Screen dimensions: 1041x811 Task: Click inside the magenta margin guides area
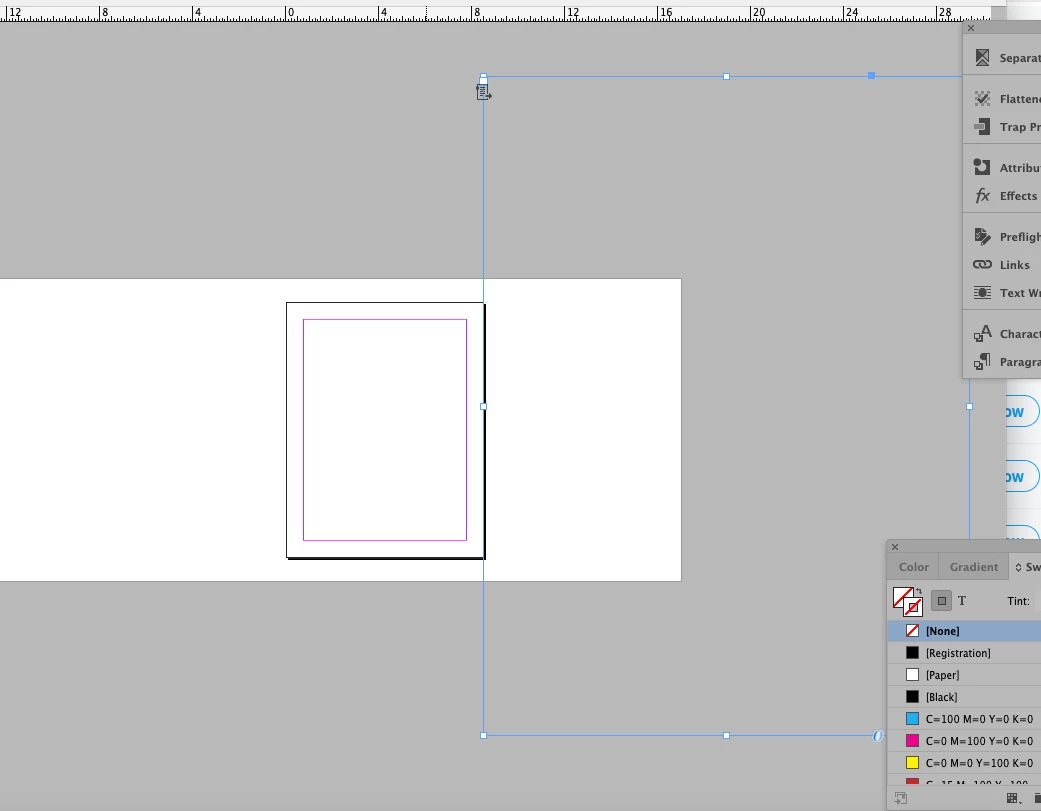(385, 429)
